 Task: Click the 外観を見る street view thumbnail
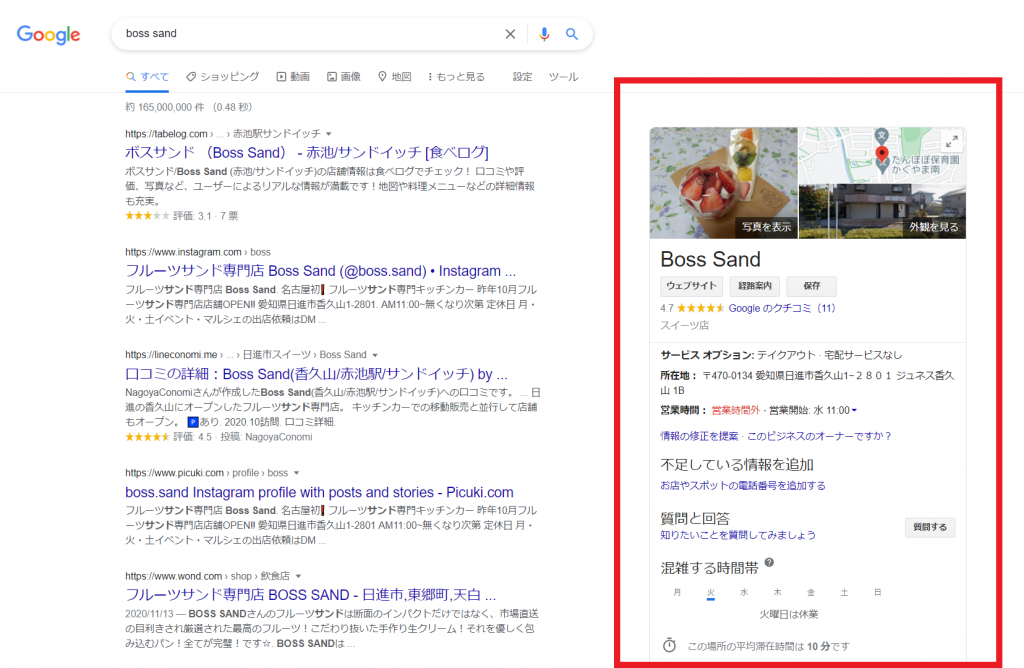tap(882, 212)
